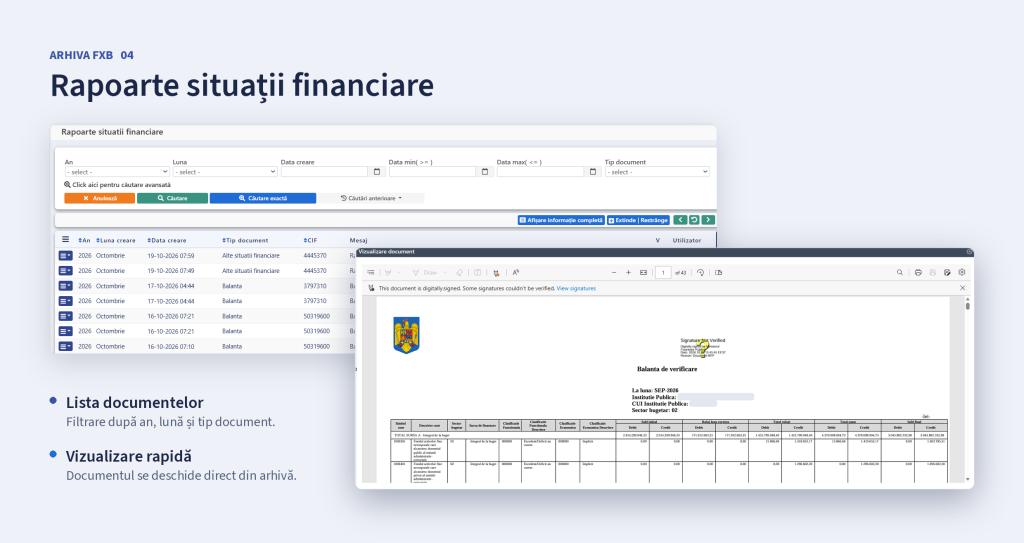Open row menu for 17-10-2026 04:44 first
1024x543 pixels.
[65, 286]
